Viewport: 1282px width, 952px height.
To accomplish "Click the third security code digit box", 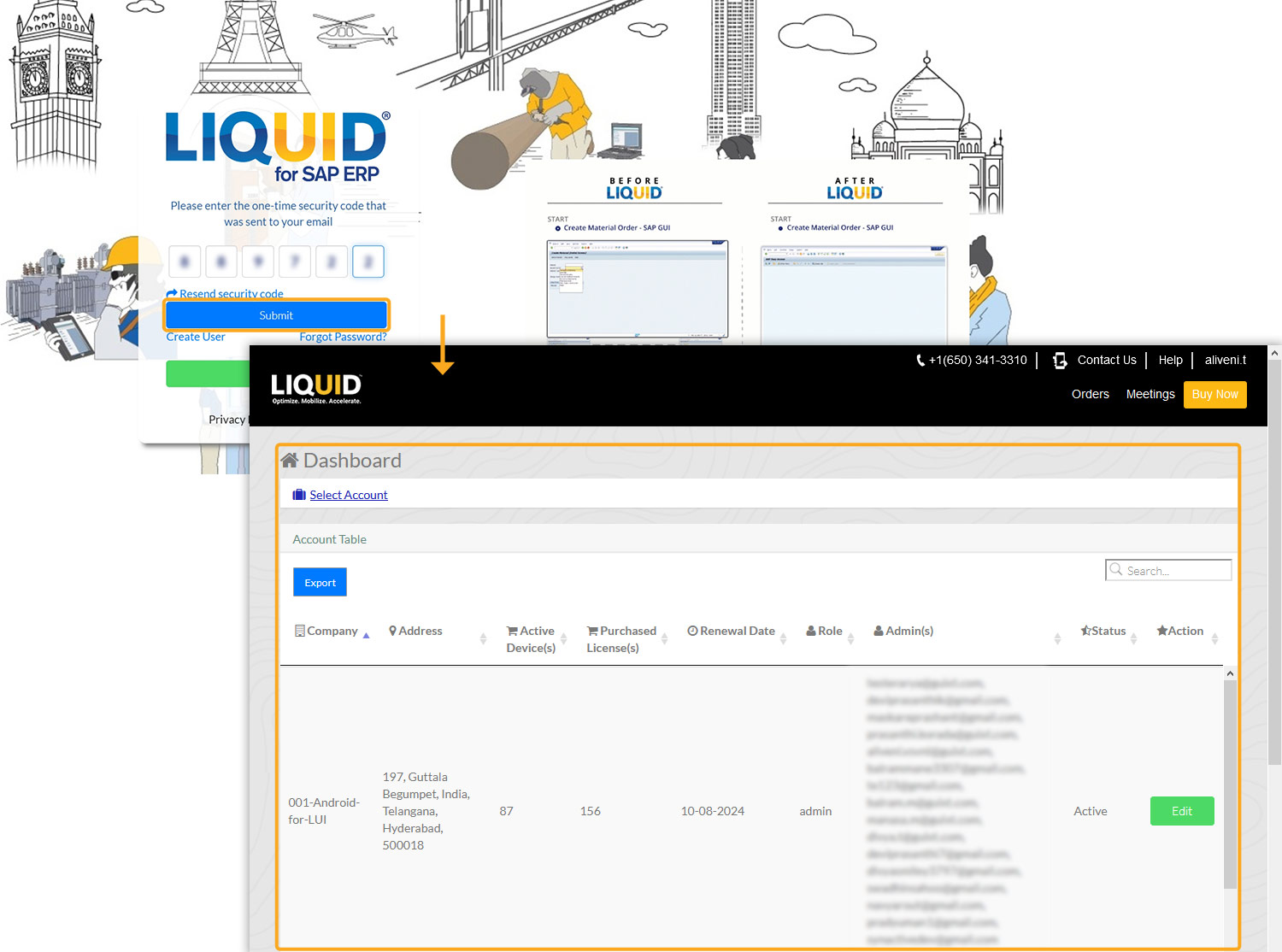I will click(258, 262).
